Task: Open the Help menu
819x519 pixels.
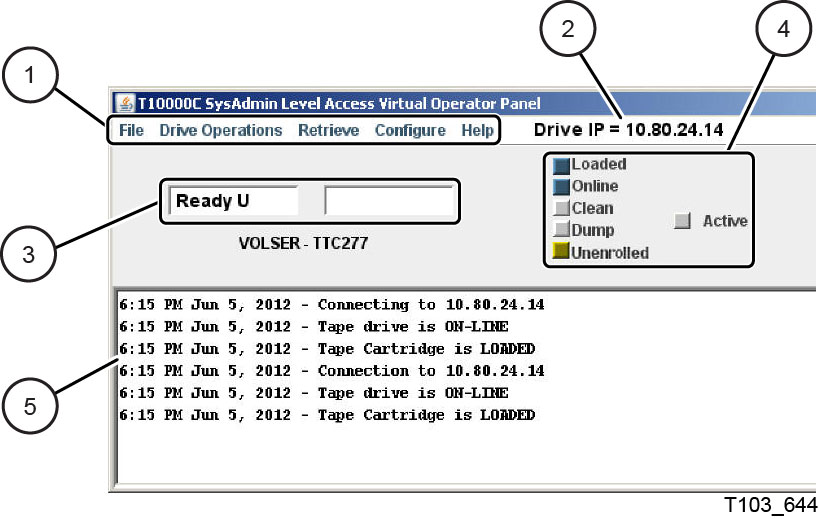Action: click(477, 131)
